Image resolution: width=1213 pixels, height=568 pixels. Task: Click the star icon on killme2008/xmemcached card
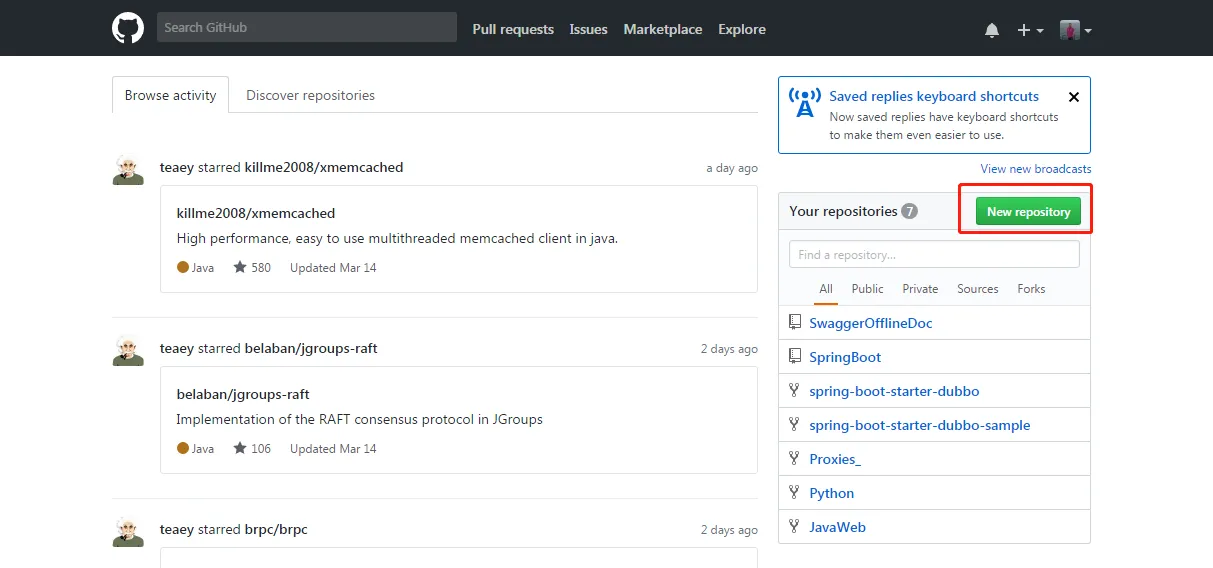click(240, 267)
